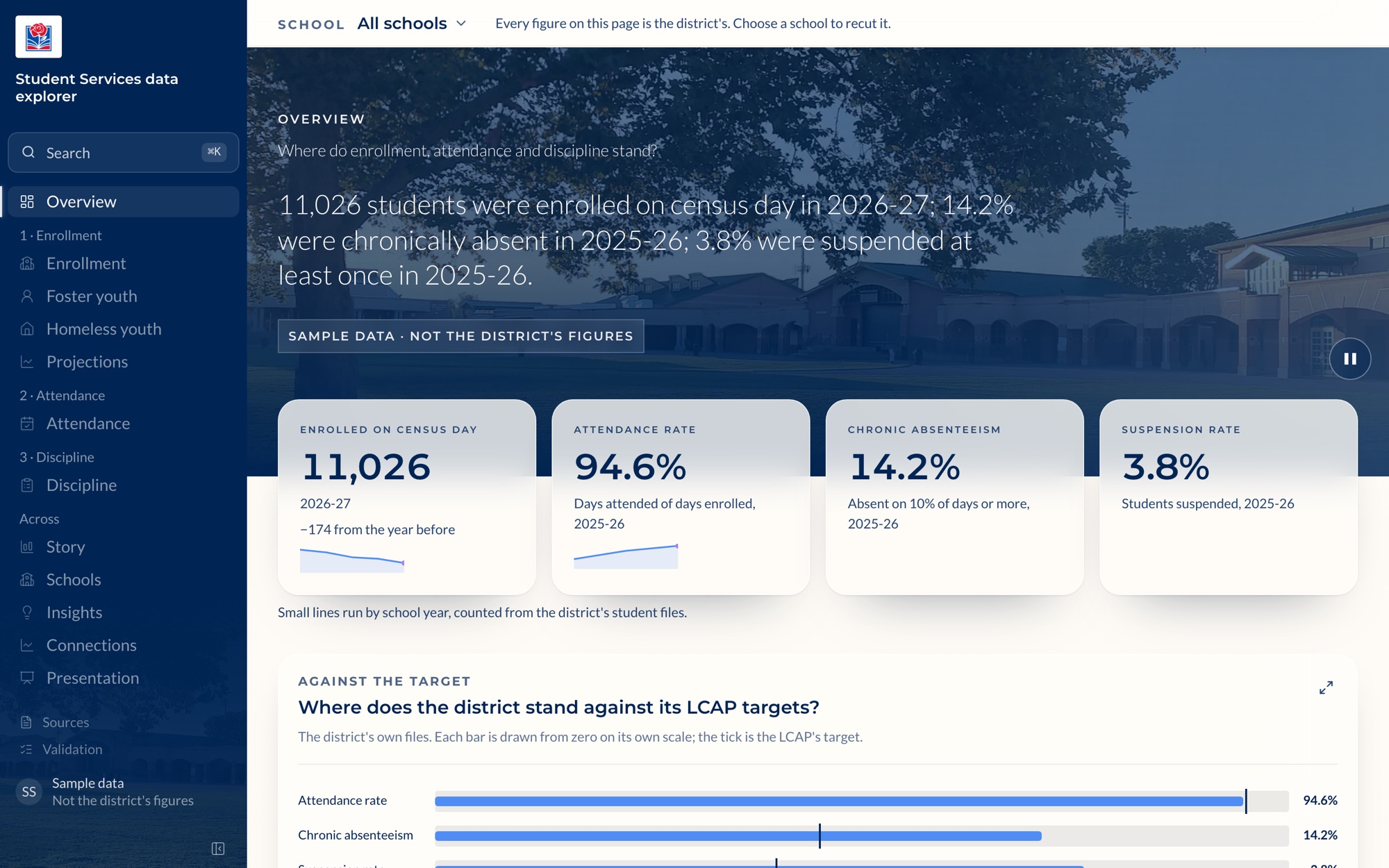1389x868 pixels.
Task: Click the 94.6% bar value label
Action: click(x=1320, y=800)
